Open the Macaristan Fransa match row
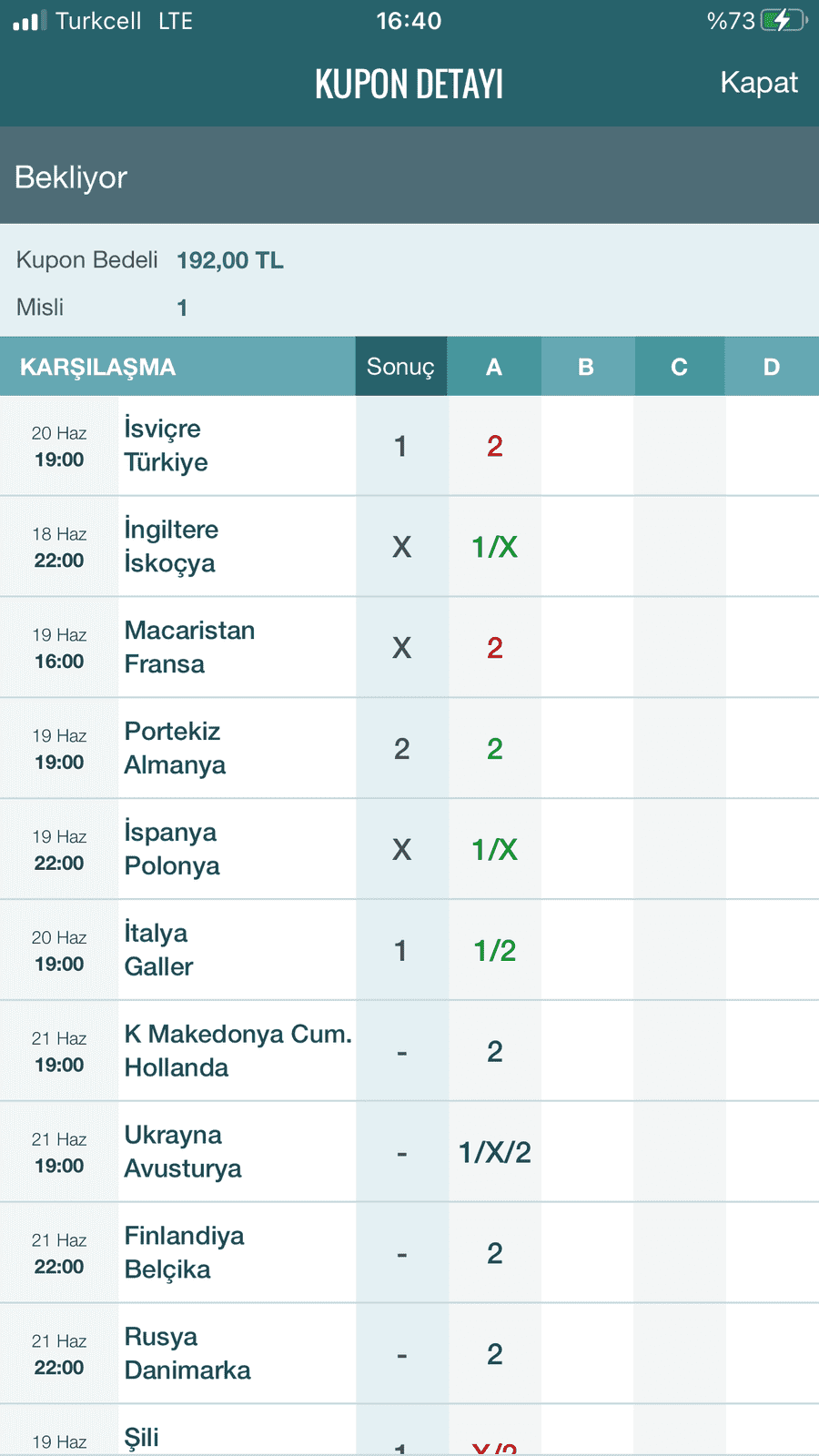This screenshot has height=1456, width=819. click(x=409, y=648)
